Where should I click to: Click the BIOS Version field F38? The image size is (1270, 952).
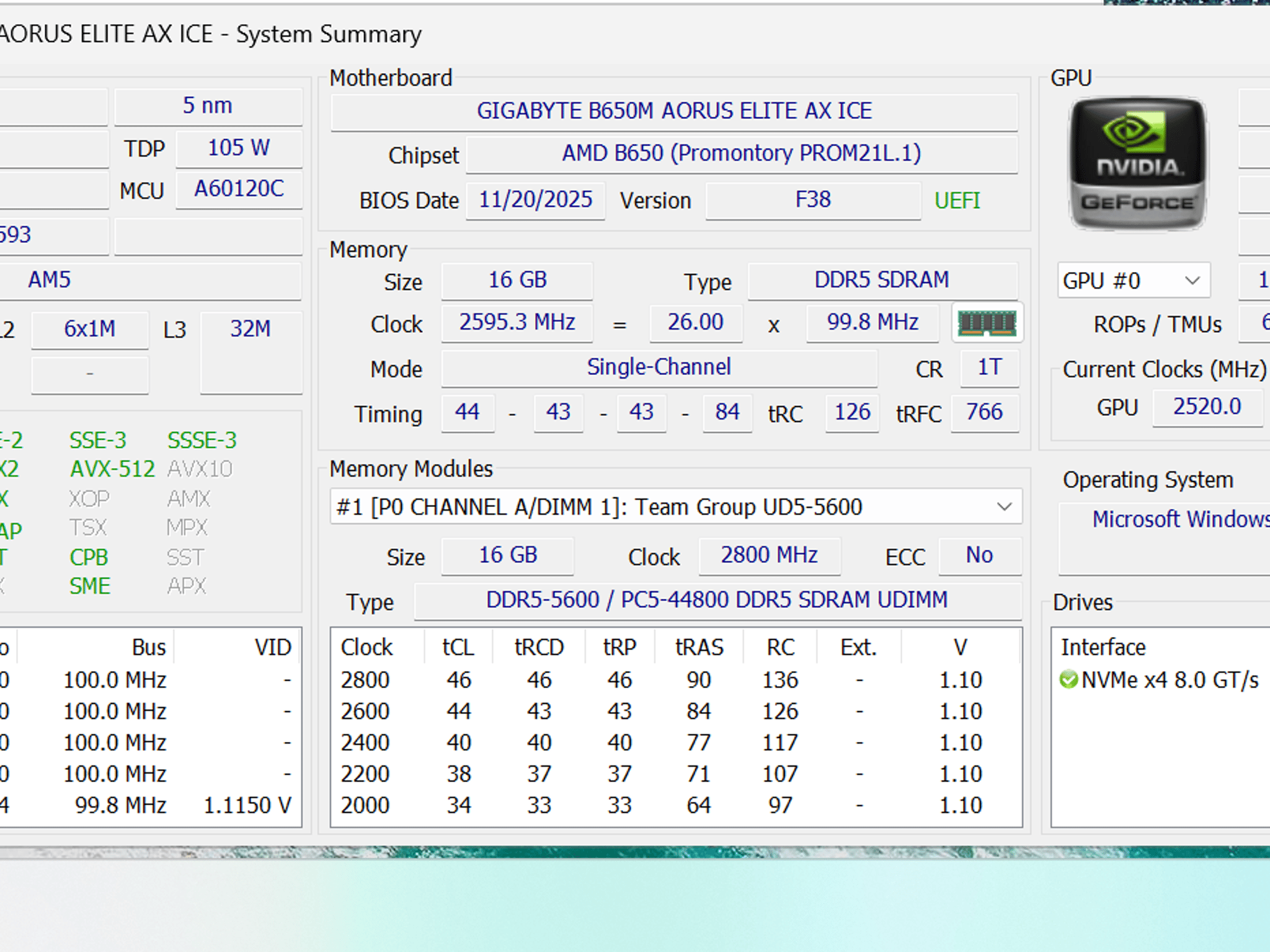813,200
